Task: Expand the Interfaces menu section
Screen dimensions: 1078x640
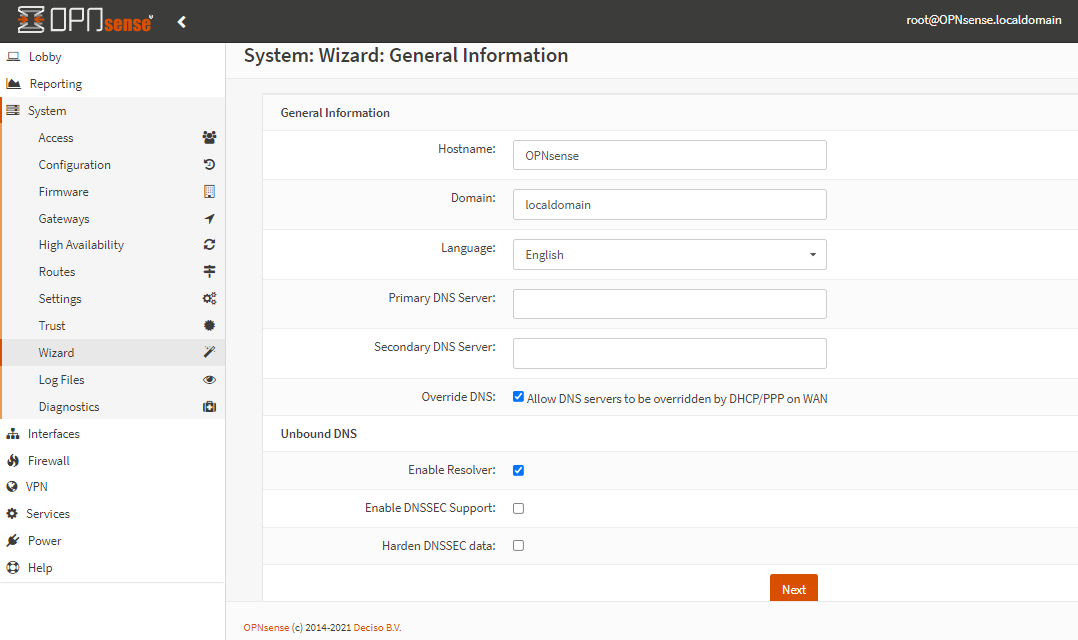Action: [x=55, y=433]
